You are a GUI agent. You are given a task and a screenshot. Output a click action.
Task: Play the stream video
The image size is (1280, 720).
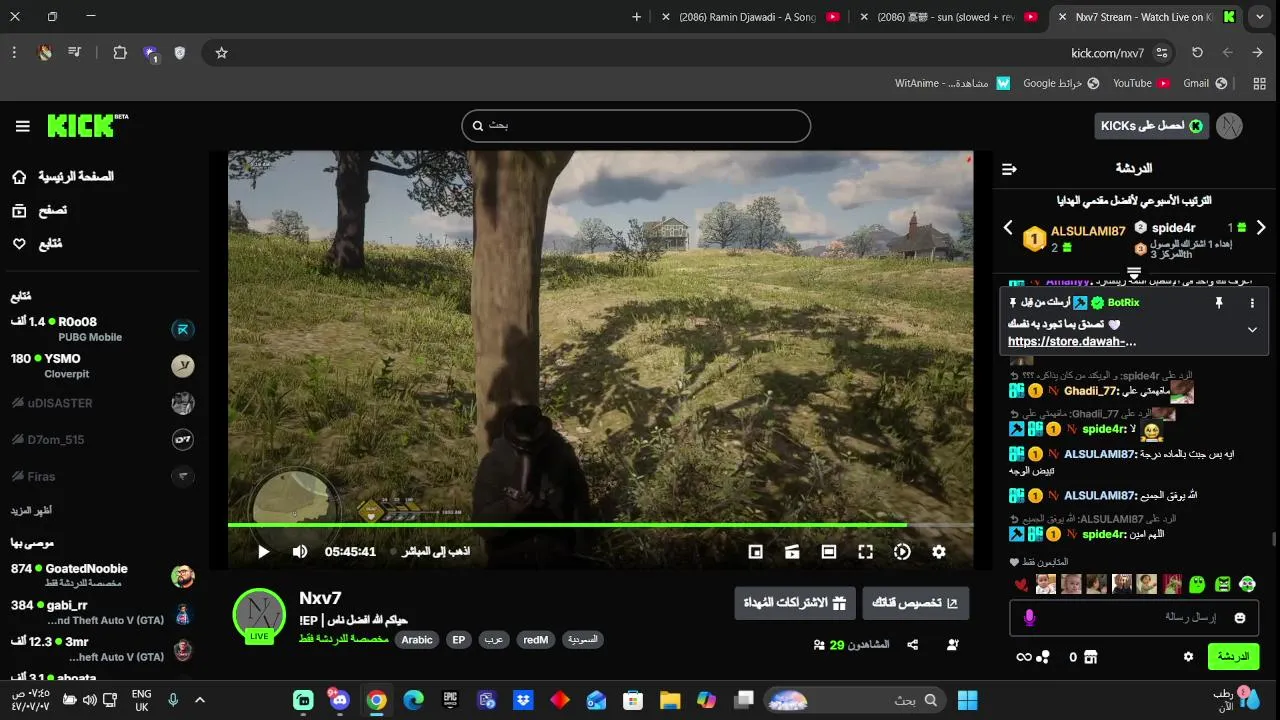coord(263,551)
